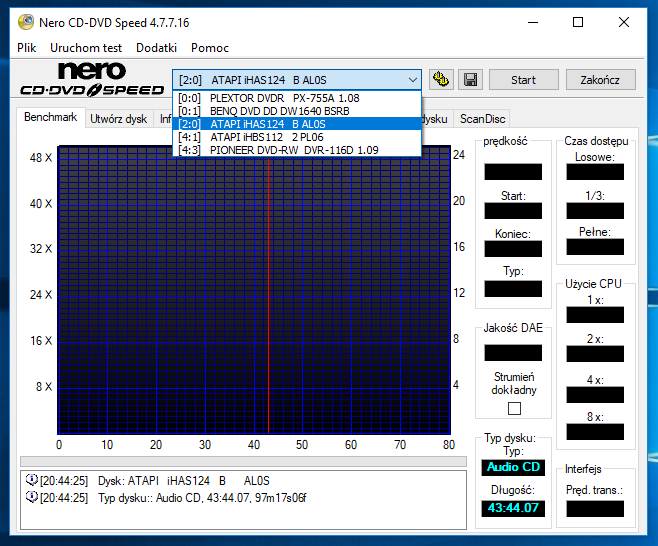Select ATAPI iHBS112 2 PL06 drive
658x546 pixels.
[297, 137]
